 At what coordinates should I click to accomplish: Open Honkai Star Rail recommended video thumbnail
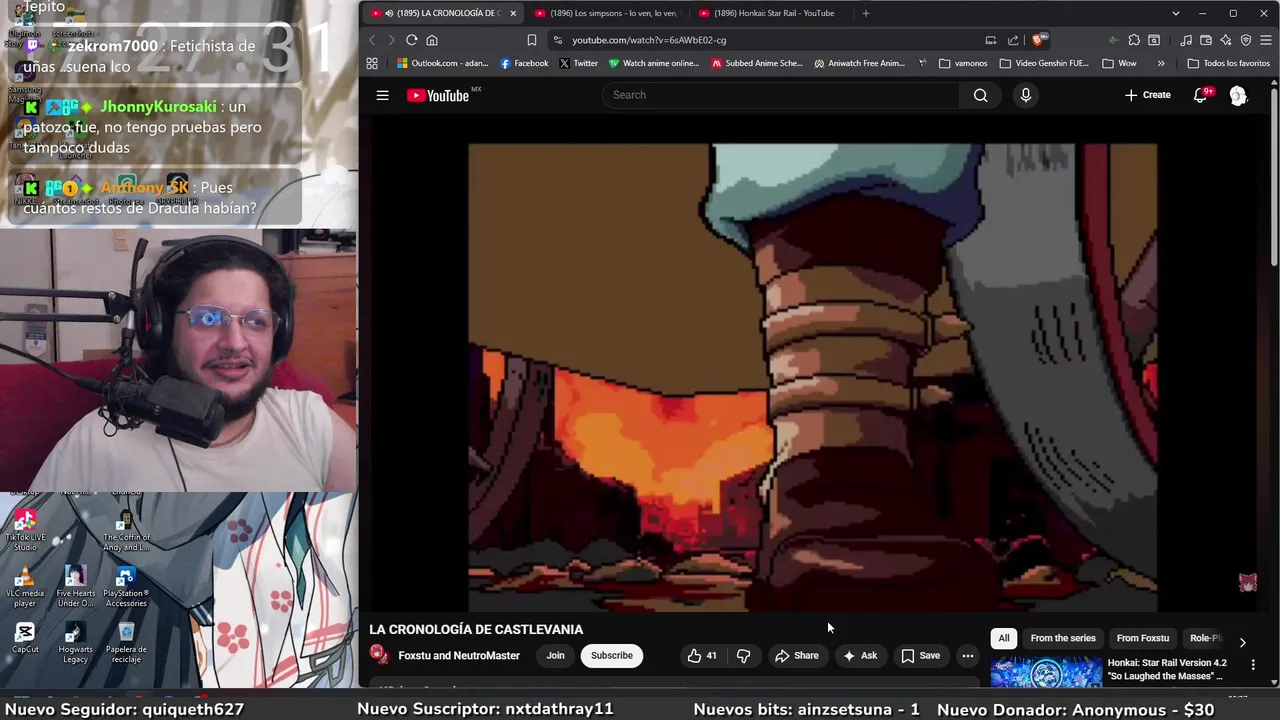click(x=1046, y=673)
